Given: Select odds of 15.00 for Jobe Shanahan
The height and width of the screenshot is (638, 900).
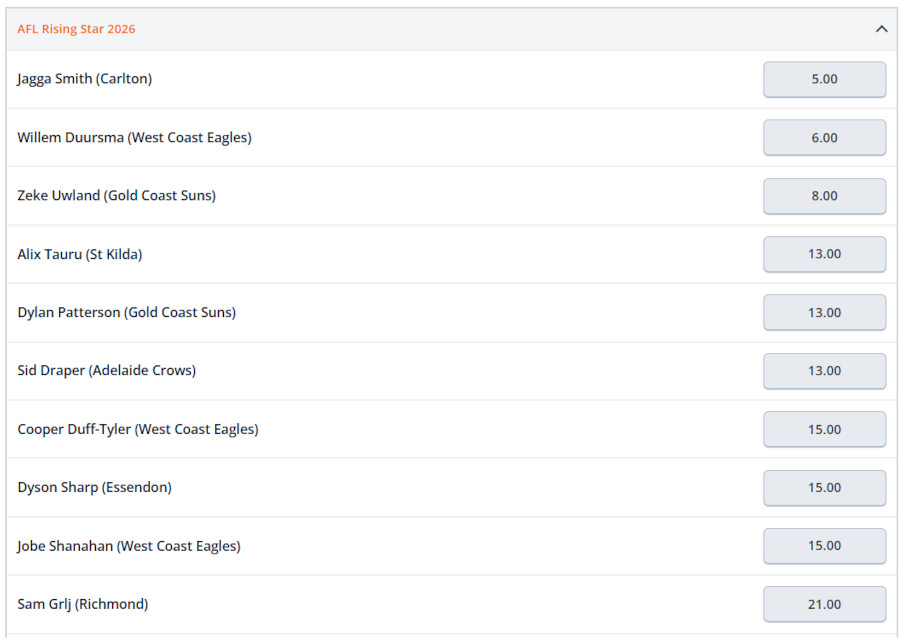Looking at the screenshot, I should pos(824,546).
